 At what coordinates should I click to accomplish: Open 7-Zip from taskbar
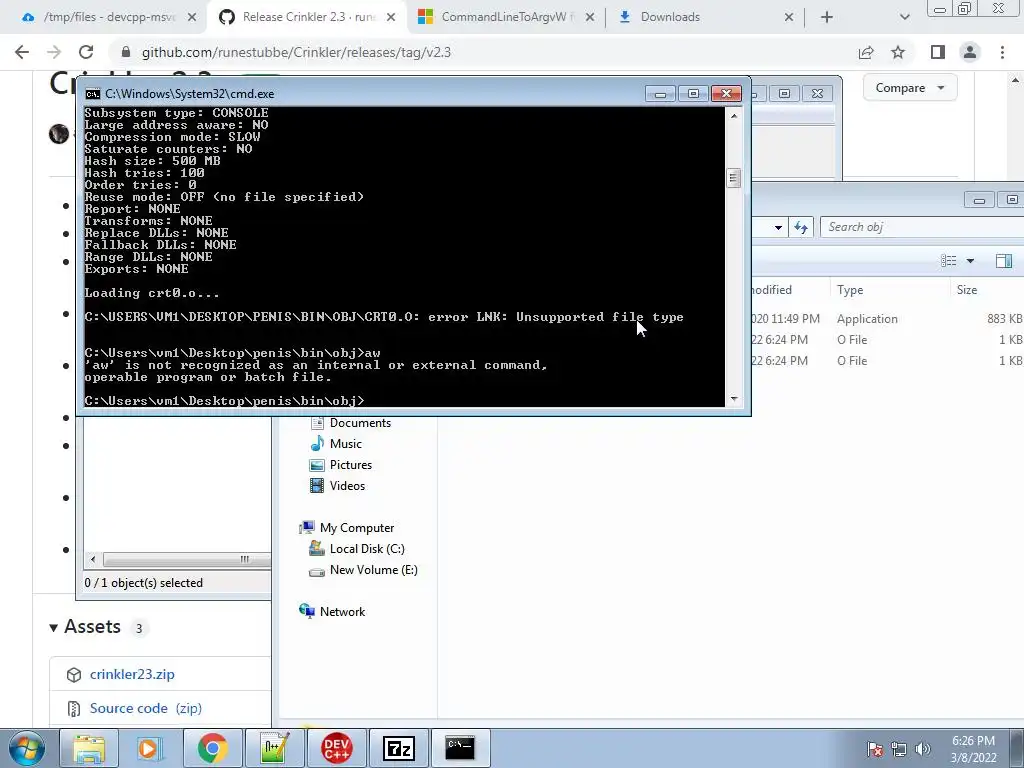(x=398, y=748)
